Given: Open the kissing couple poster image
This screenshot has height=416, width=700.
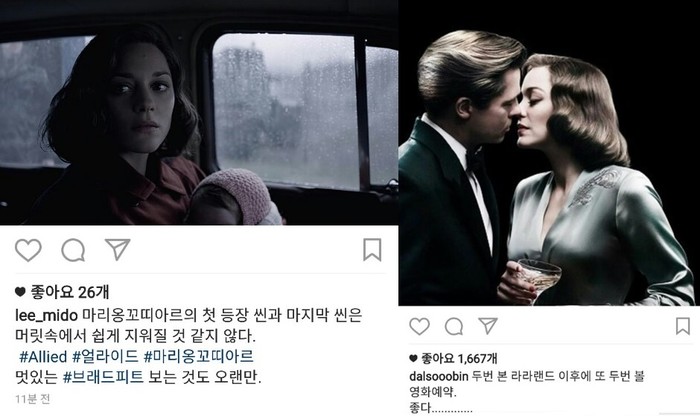Looking at the screenshot, I should 549,153.
